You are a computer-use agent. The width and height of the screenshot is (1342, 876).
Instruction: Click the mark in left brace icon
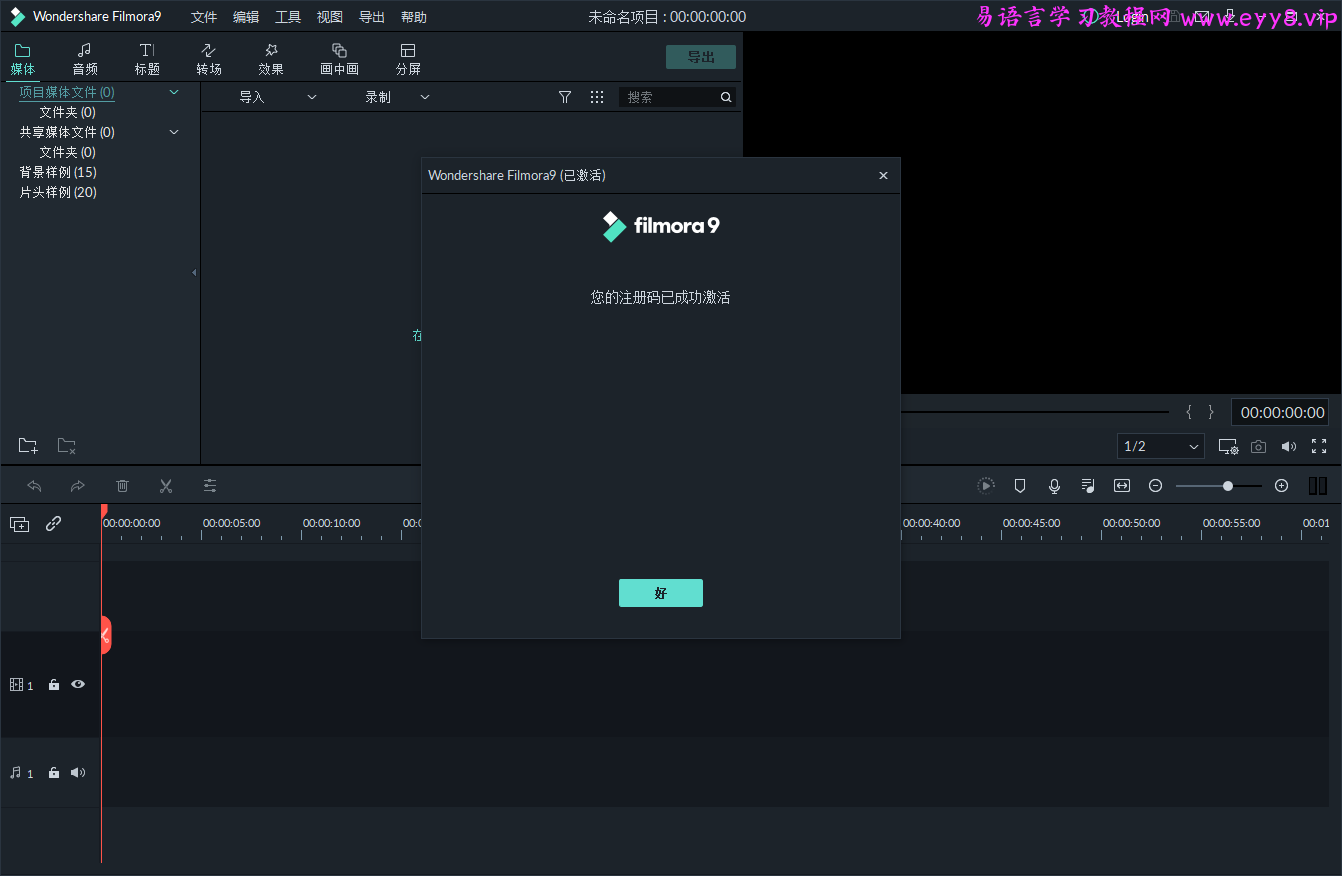(x=1189, y=412)
